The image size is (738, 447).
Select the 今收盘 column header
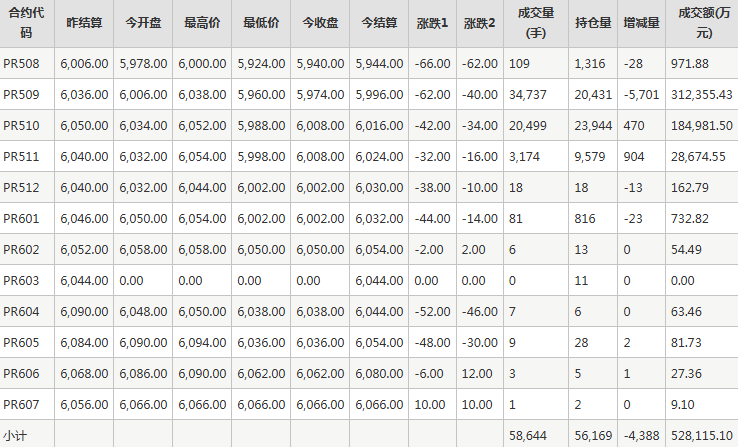coord(320,23)
